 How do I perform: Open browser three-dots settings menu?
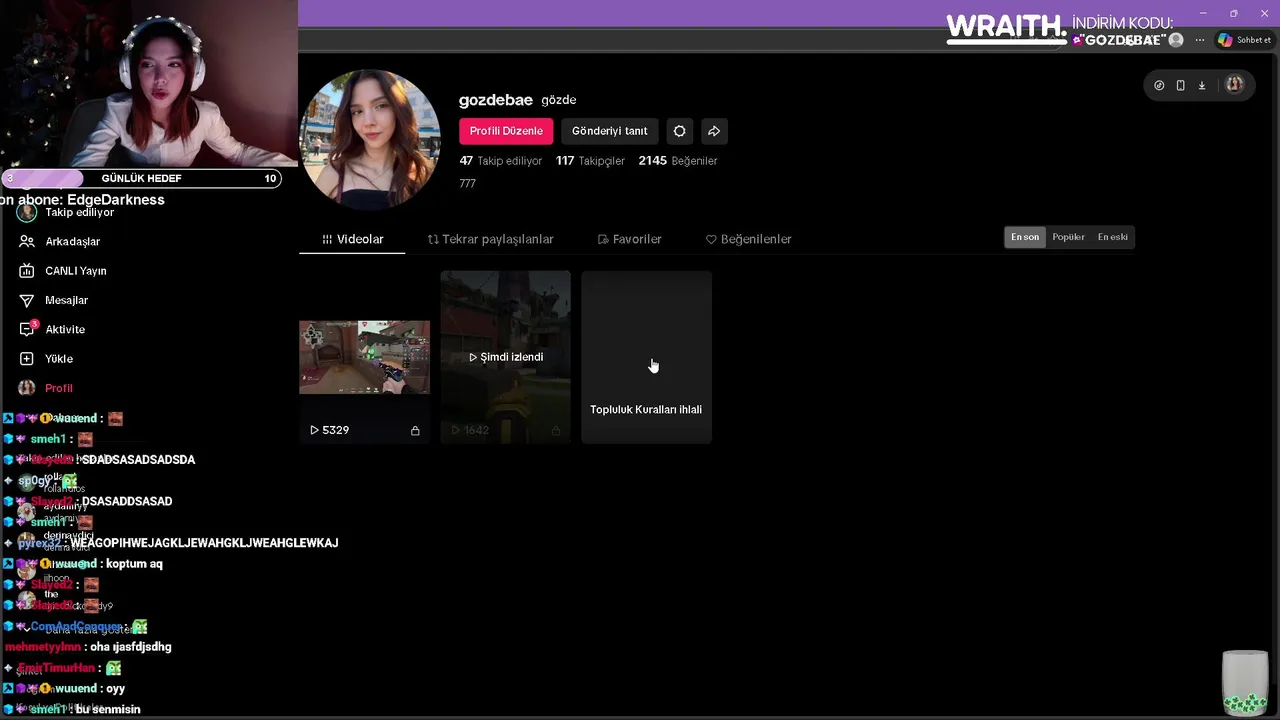click(1199, 40)
